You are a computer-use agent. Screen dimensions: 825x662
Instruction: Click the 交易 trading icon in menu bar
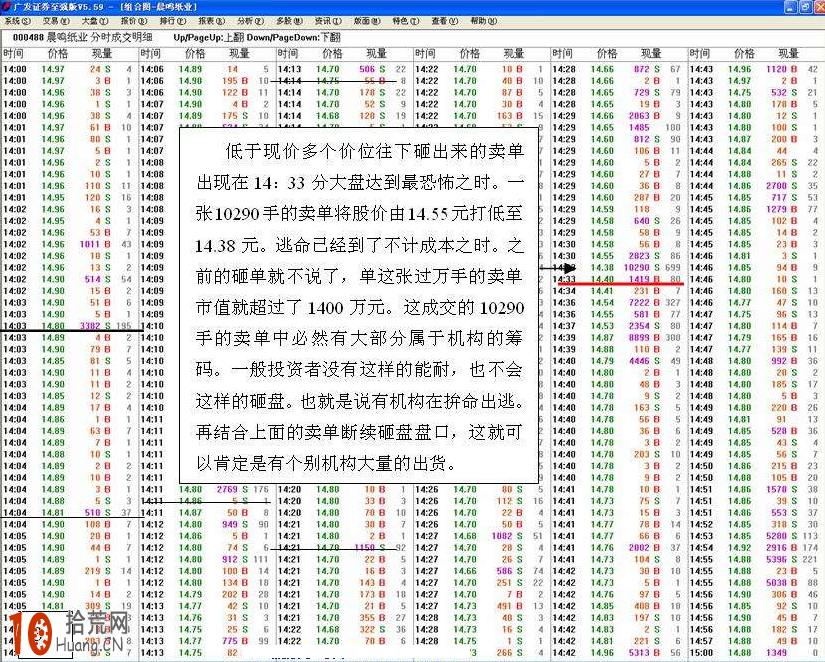[57, 19]
